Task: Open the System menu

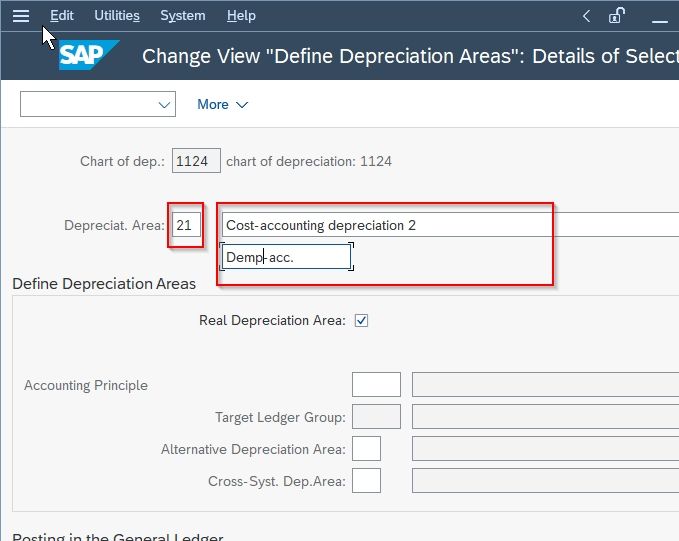Action: point(183,16)
